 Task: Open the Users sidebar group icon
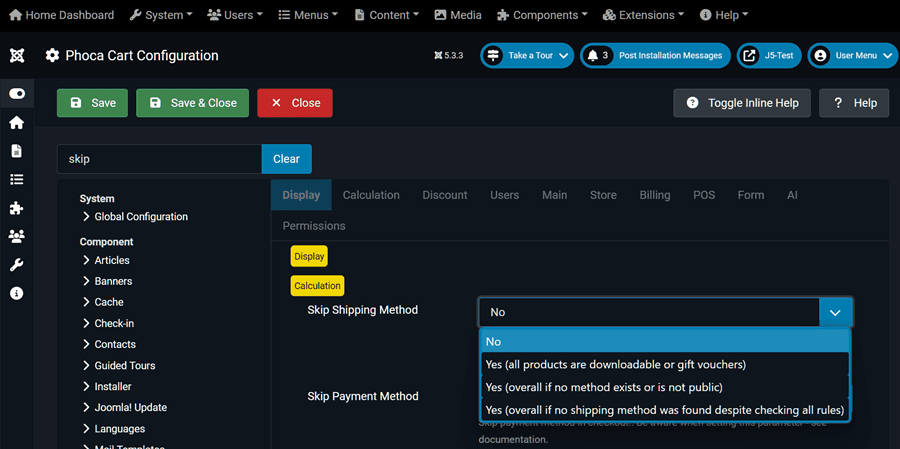(x=17, y=236)
